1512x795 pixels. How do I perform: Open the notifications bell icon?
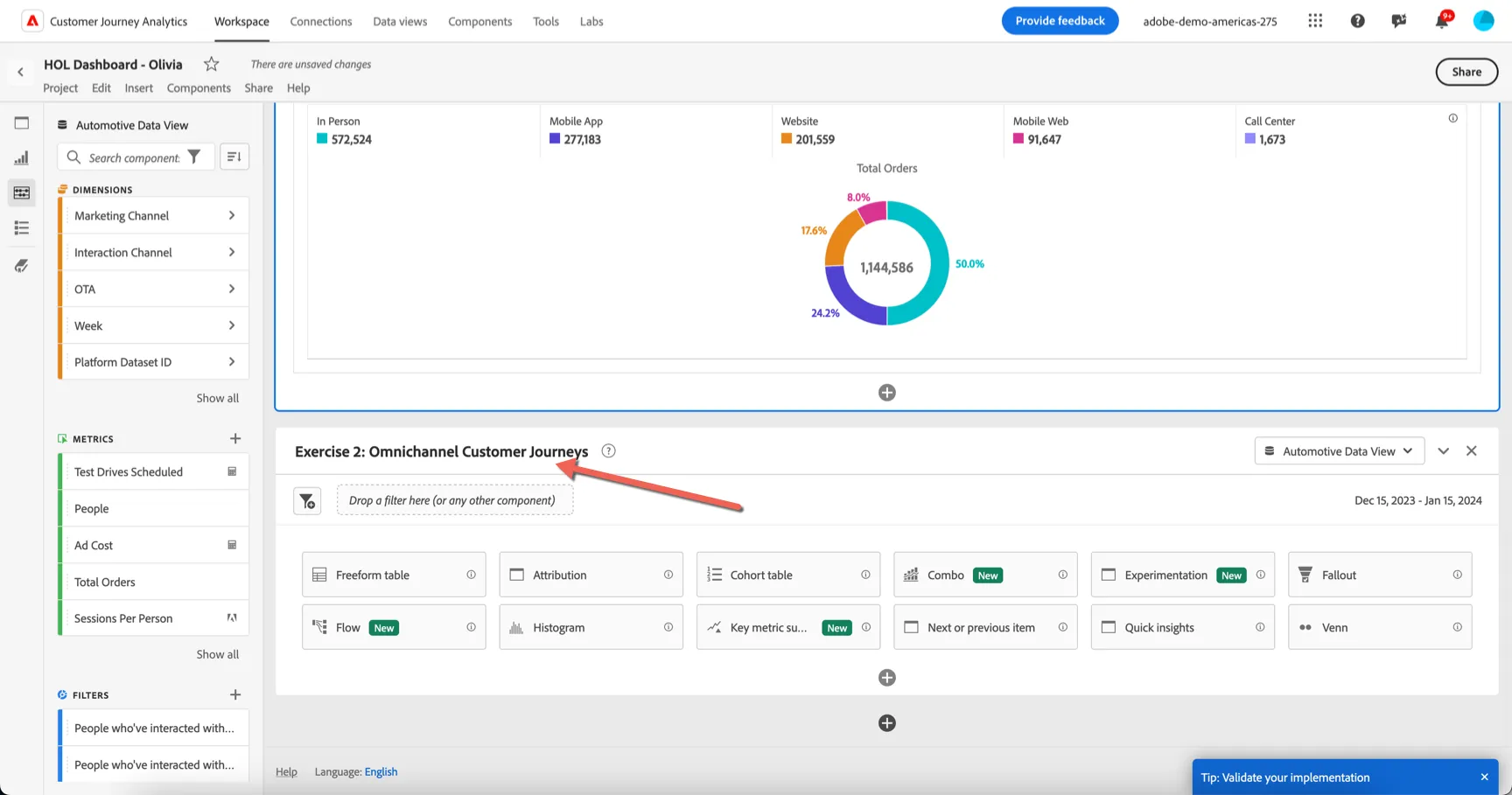coord(1441,21)
